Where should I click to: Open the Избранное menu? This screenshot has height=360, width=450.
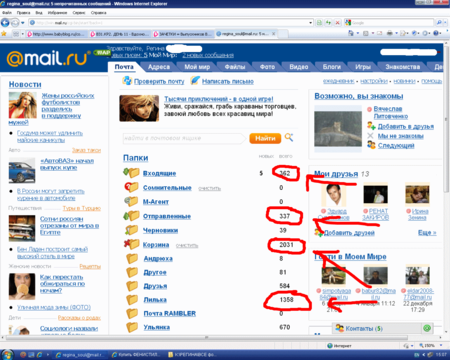click(x=57, y=13)
